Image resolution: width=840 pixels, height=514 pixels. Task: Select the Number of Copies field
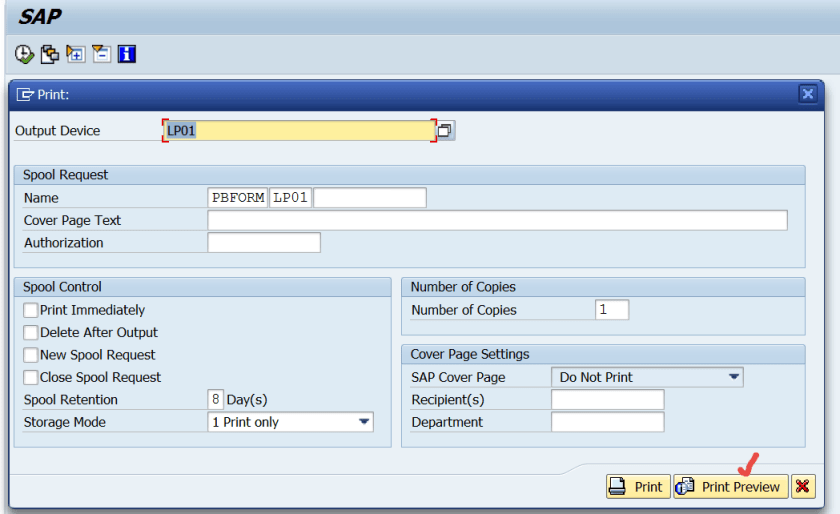(x=612, y=310)
